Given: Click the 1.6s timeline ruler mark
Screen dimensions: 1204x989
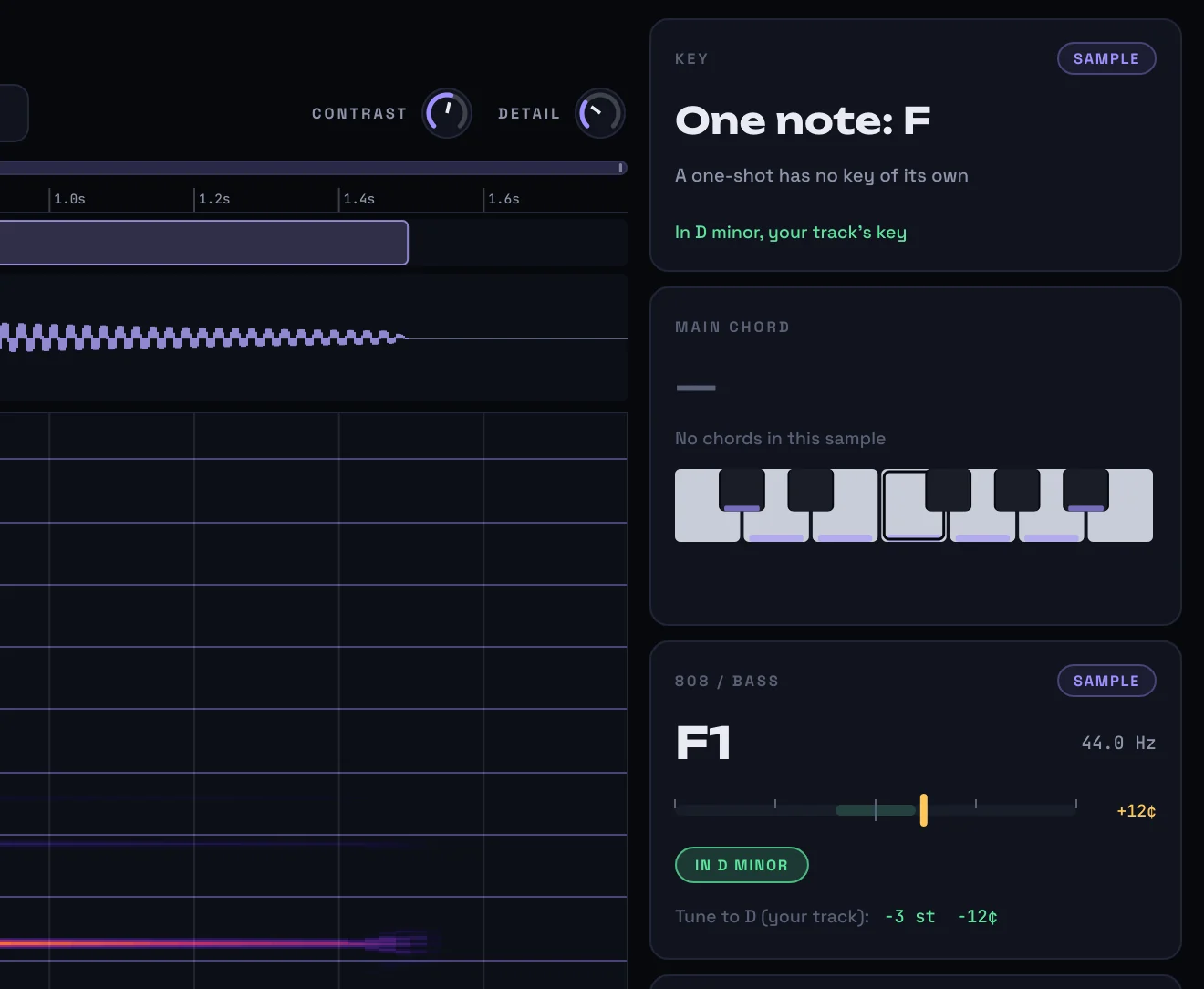Looking at the screenshot, I should 503,199.
